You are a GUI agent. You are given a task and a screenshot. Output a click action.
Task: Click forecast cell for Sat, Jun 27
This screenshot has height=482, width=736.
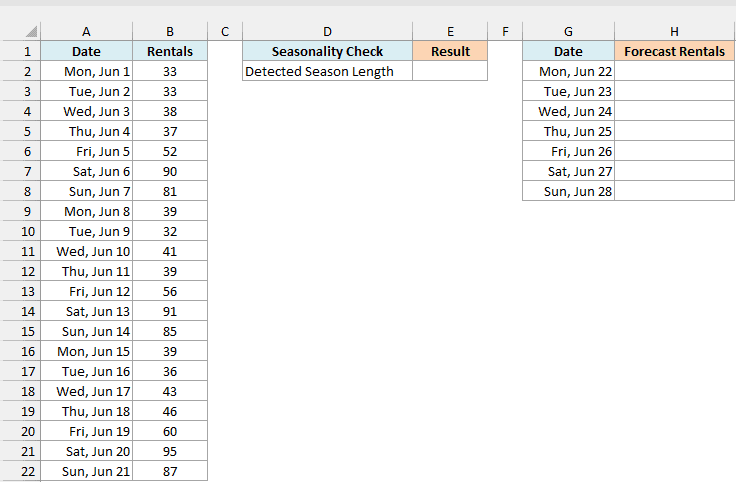(x=675, y=171)
